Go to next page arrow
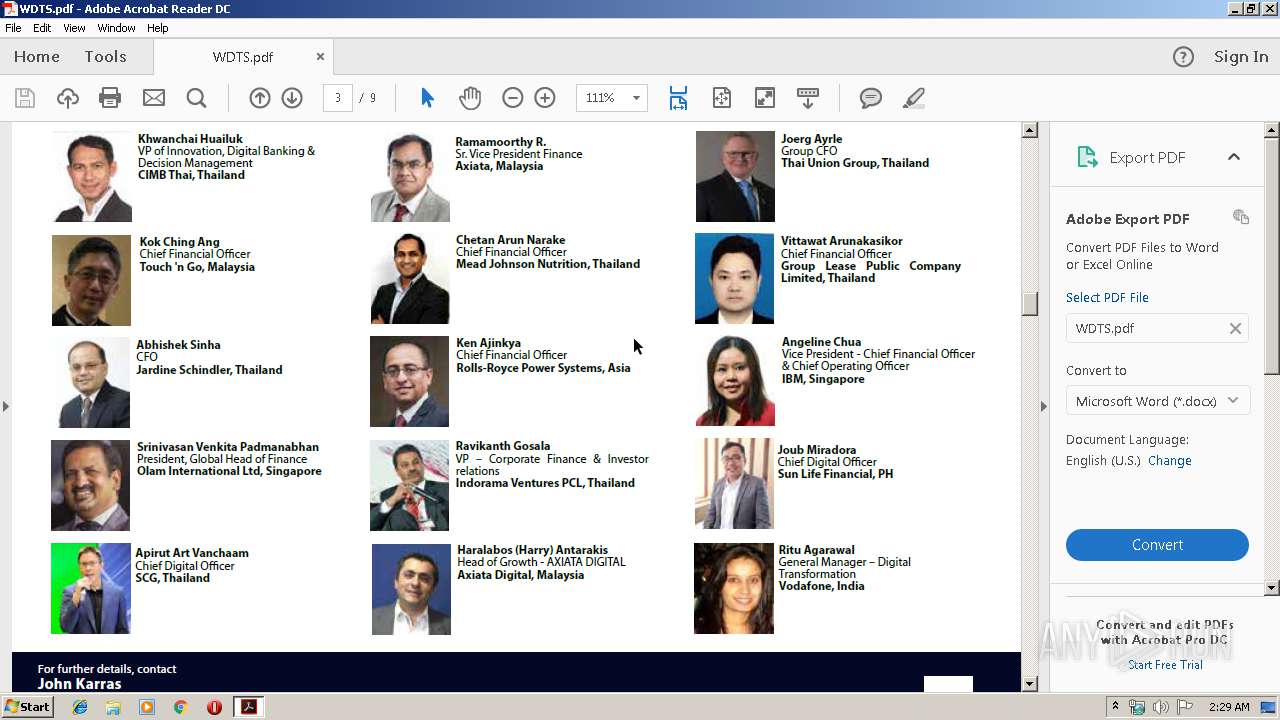This screenshot has width=1280, height=720. click(292, 98)
